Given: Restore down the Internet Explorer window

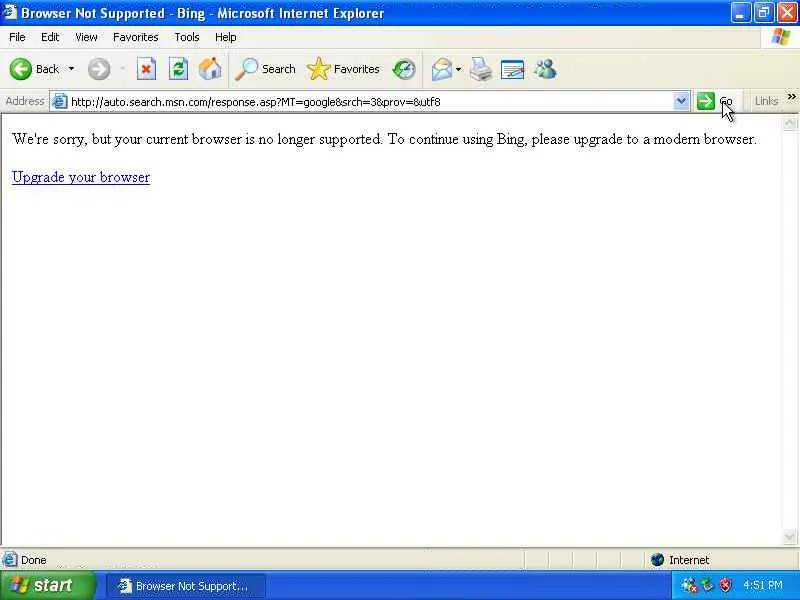Looking at the screenshot, I should [x=763, y=13].
